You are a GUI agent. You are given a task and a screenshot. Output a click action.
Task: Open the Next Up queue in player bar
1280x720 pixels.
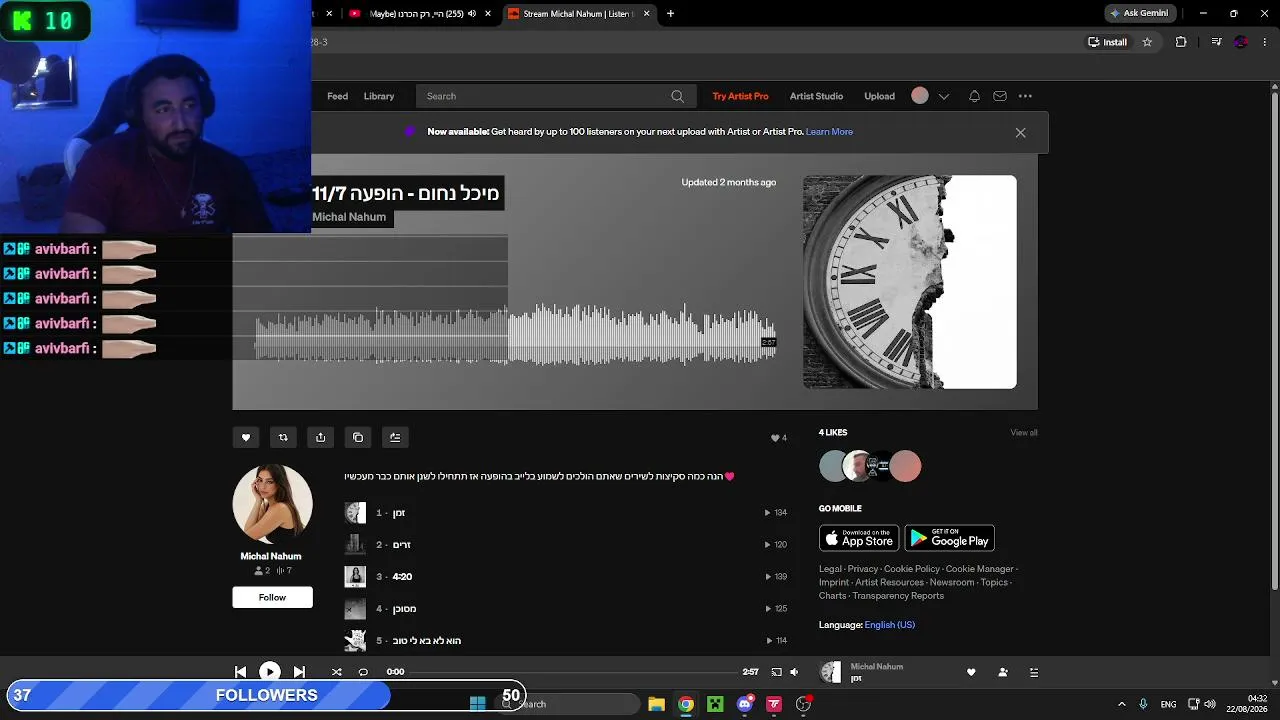[x=1034, y=672]
